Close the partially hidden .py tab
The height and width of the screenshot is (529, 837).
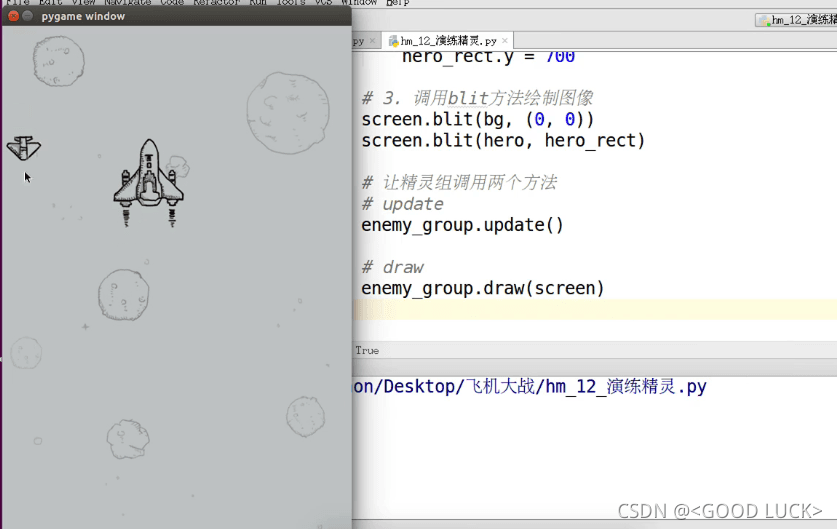coord(372,41)
